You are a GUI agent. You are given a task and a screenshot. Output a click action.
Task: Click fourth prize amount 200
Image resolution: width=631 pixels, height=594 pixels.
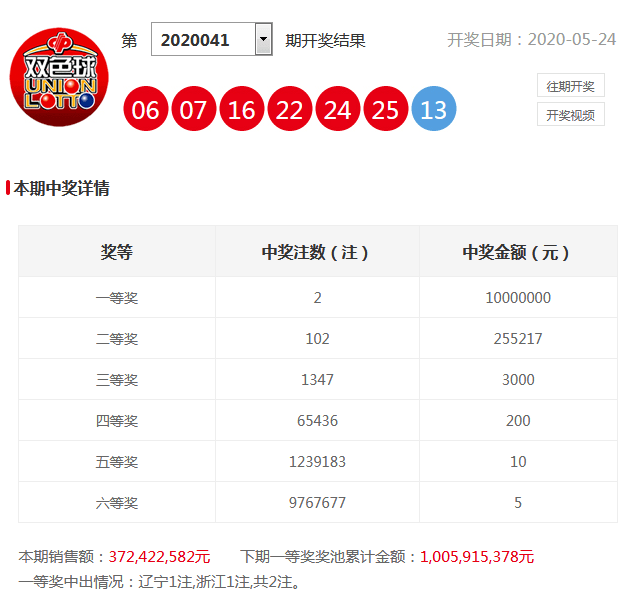click(x=518, y=421)
